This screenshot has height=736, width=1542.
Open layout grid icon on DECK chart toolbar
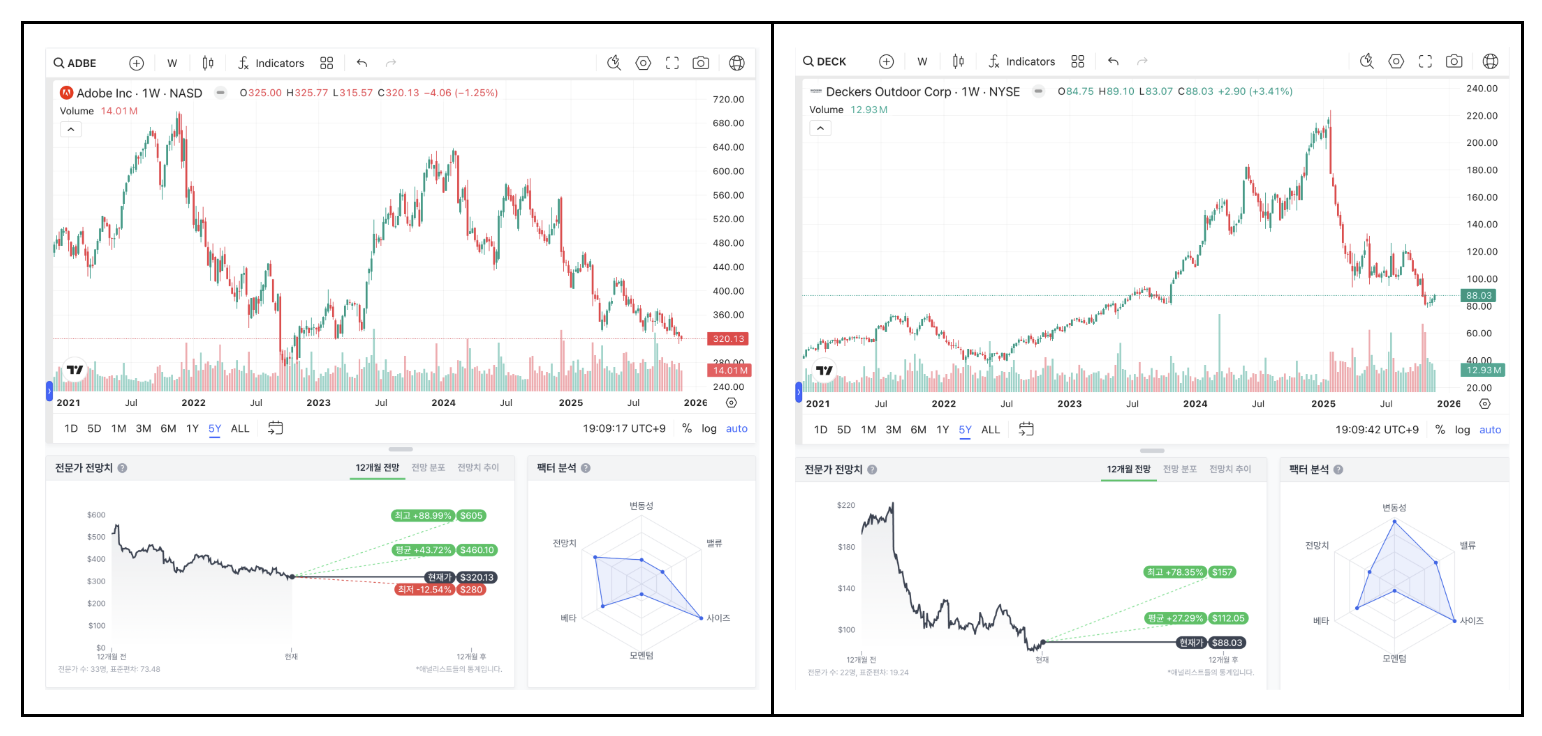1077,61
